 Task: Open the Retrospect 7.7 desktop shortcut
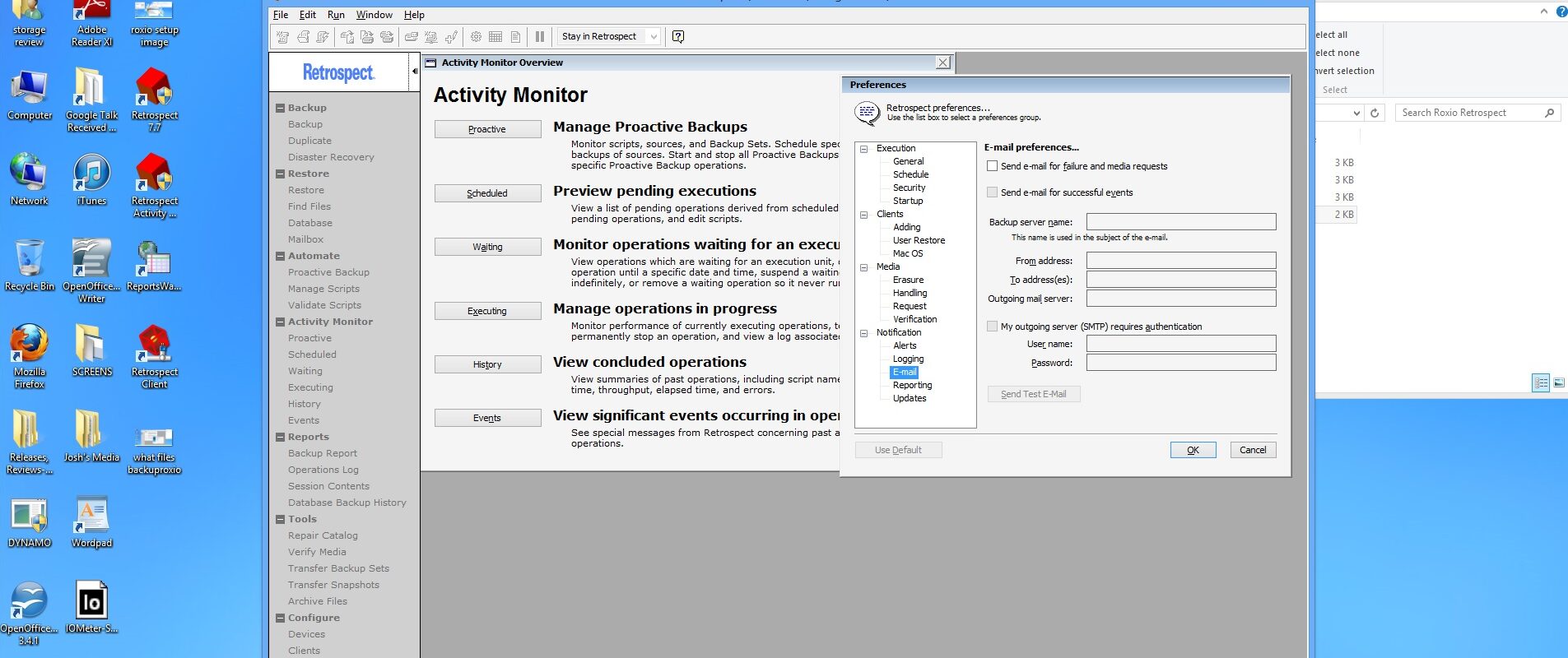pyautogui.click(x=154, y=100)
